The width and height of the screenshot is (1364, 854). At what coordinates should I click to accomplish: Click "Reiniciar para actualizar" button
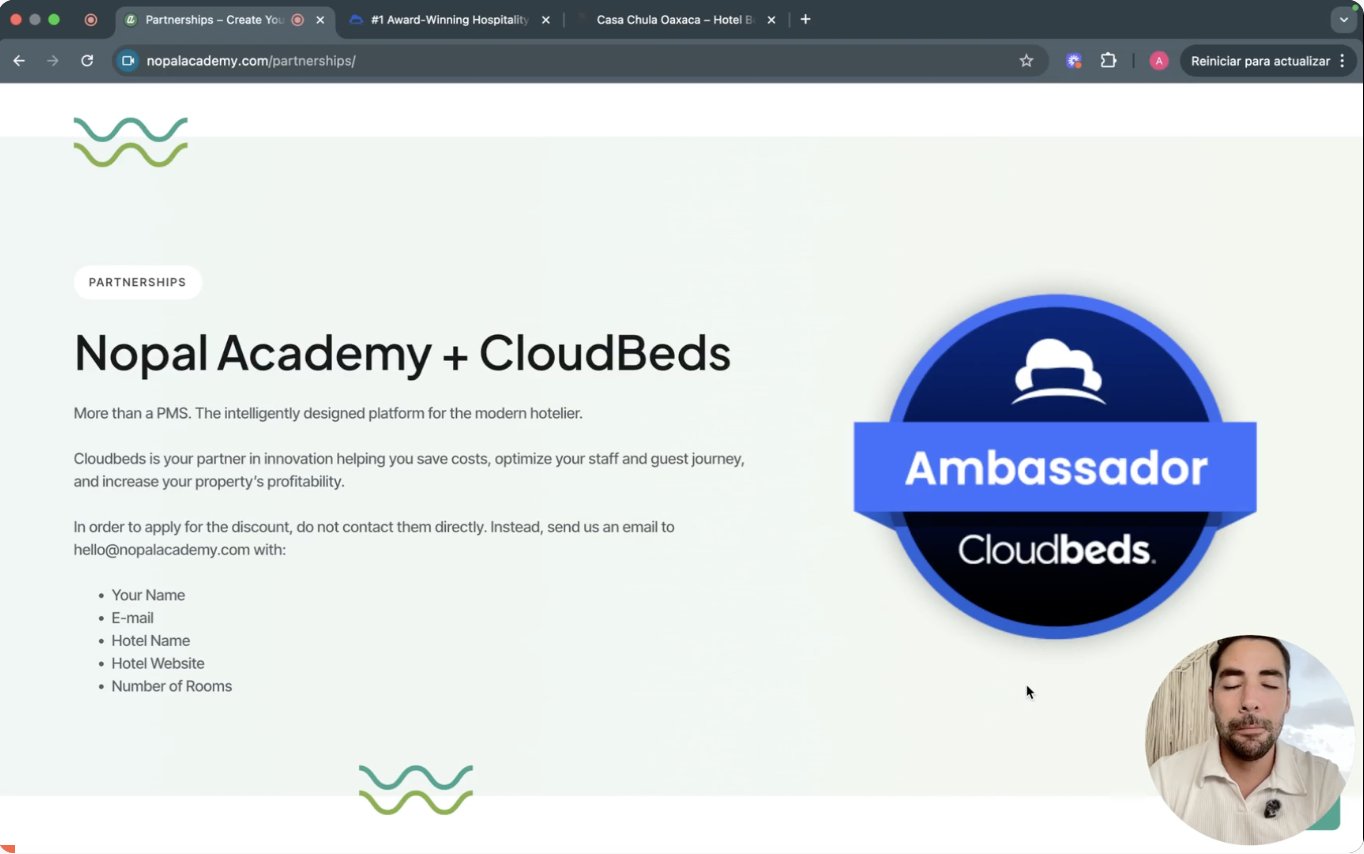point(1259,61)
